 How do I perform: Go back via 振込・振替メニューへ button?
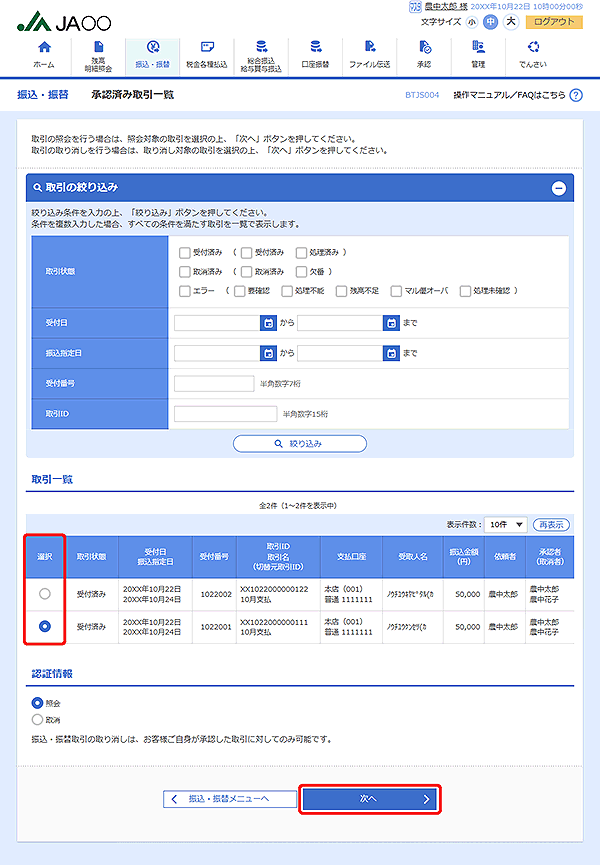(229, 799)
